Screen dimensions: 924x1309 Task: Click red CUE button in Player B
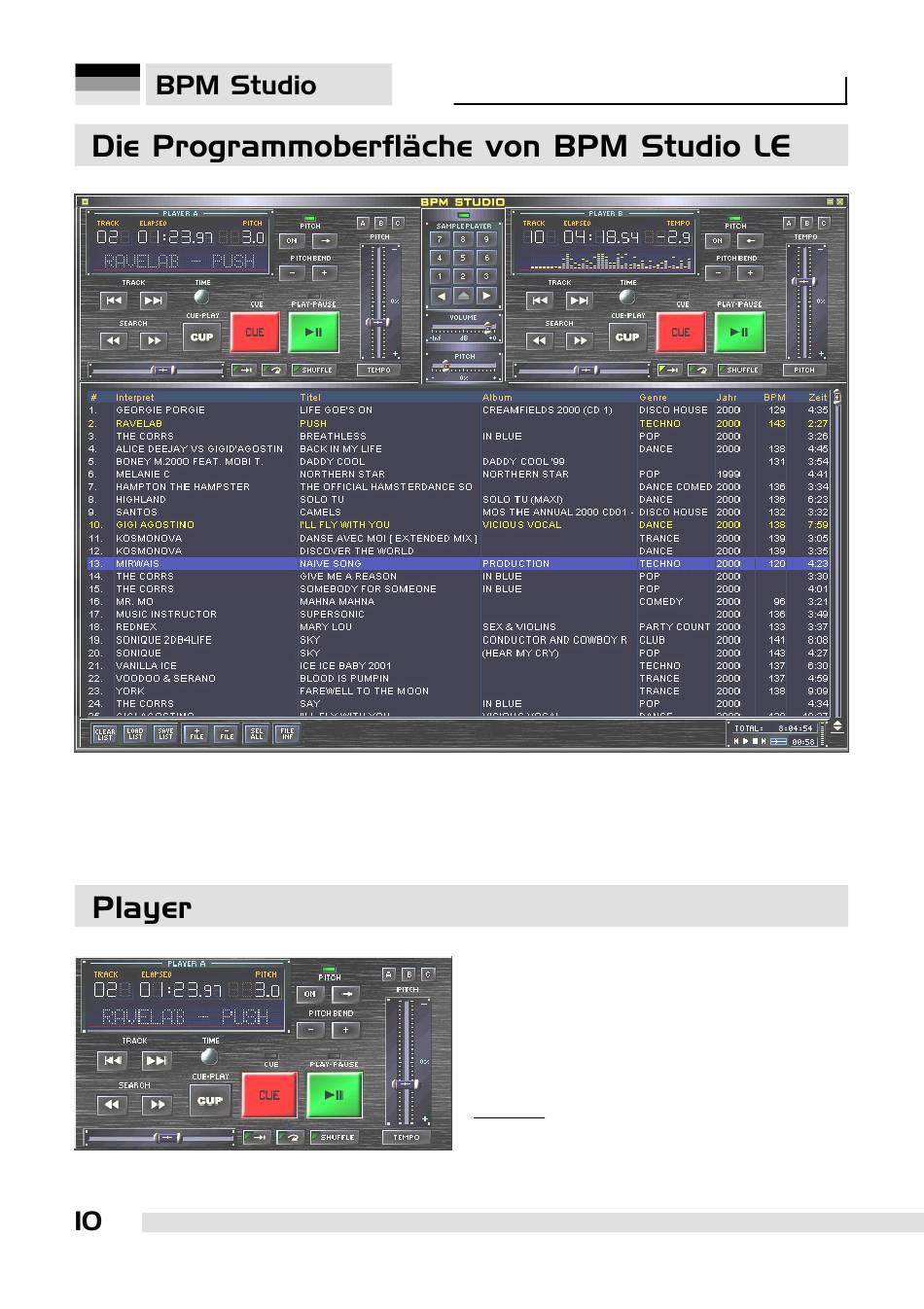click(681, 333)
